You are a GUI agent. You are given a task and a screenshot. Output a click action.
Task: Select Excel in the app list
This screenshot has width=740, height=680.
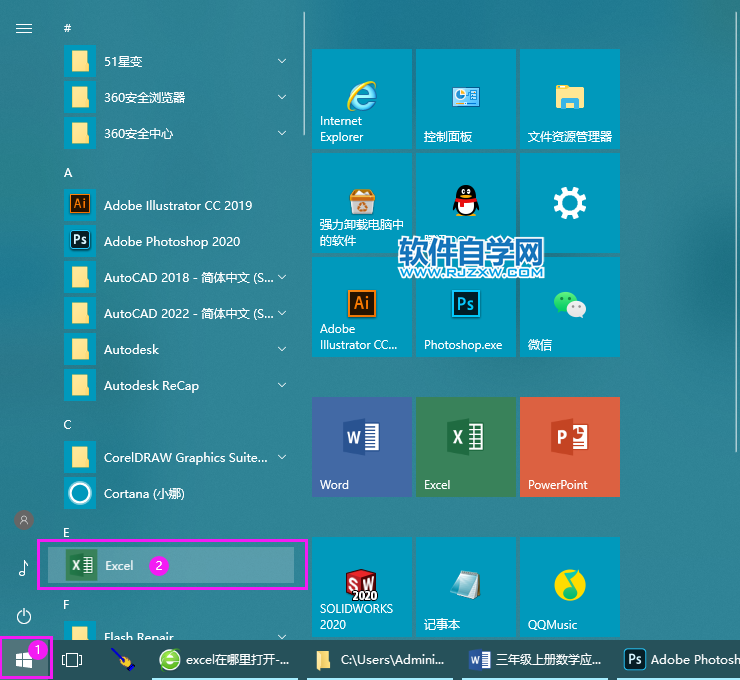point(170,565)
